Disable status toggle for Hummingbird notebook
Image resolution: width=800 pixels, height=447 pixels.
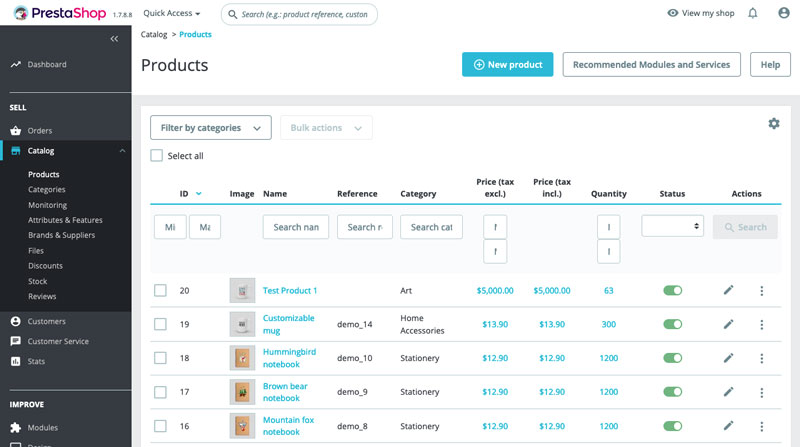click(x=672, y=358)
